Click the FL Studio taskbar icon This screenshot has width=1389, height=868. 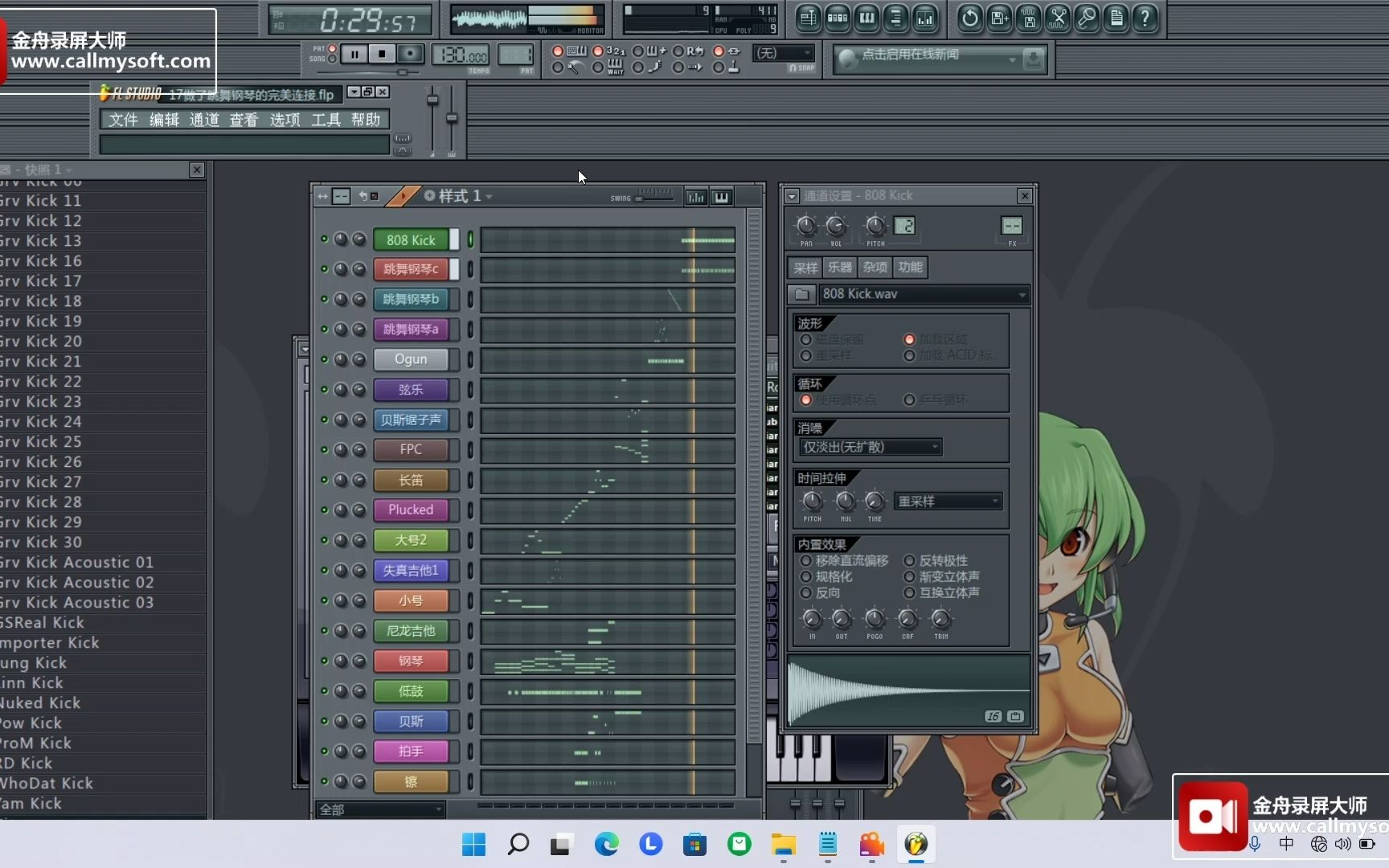[916, 845]
